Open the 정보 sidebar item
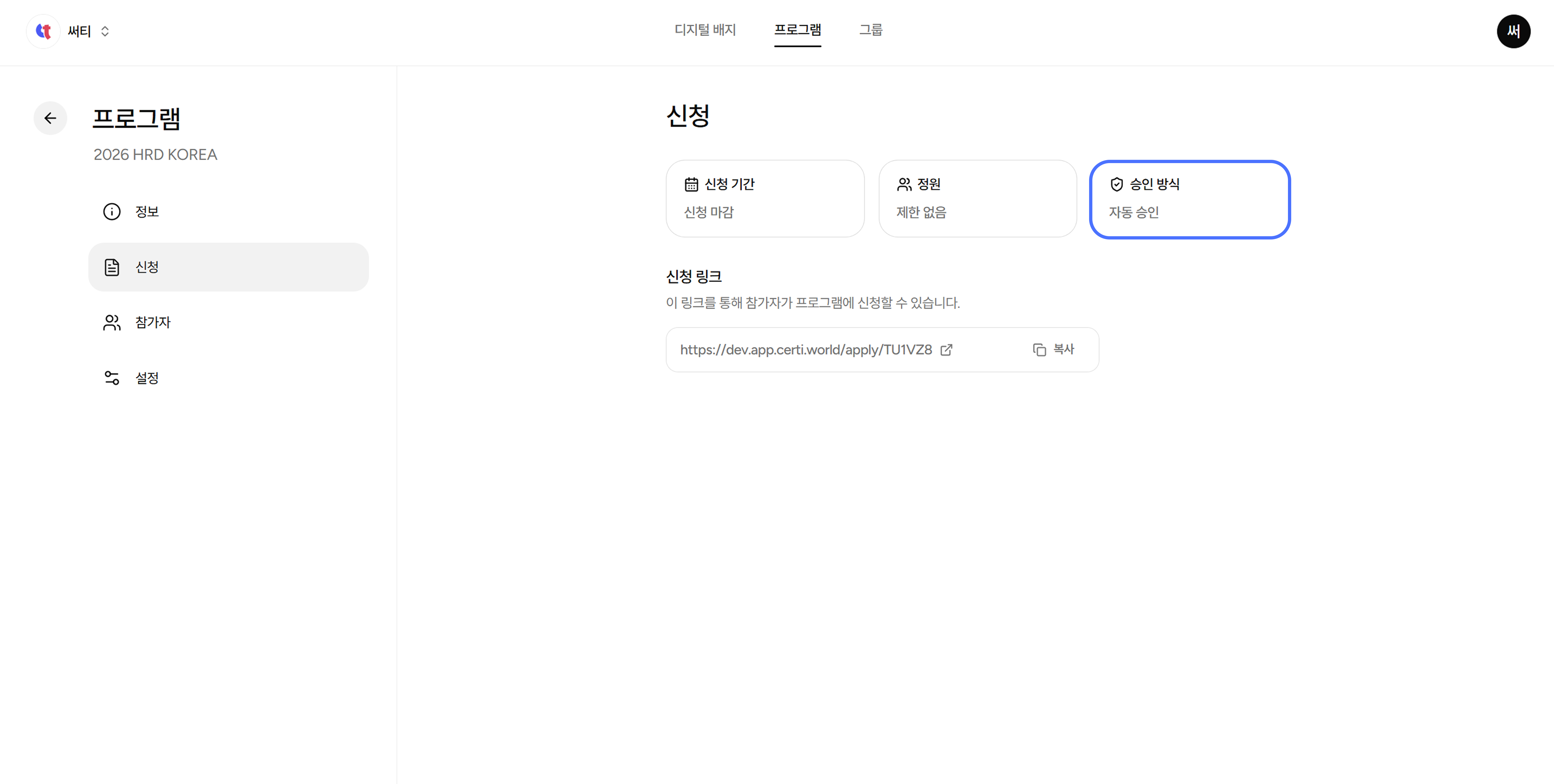The image size is (1554, 784). click(x=229, y=212)
